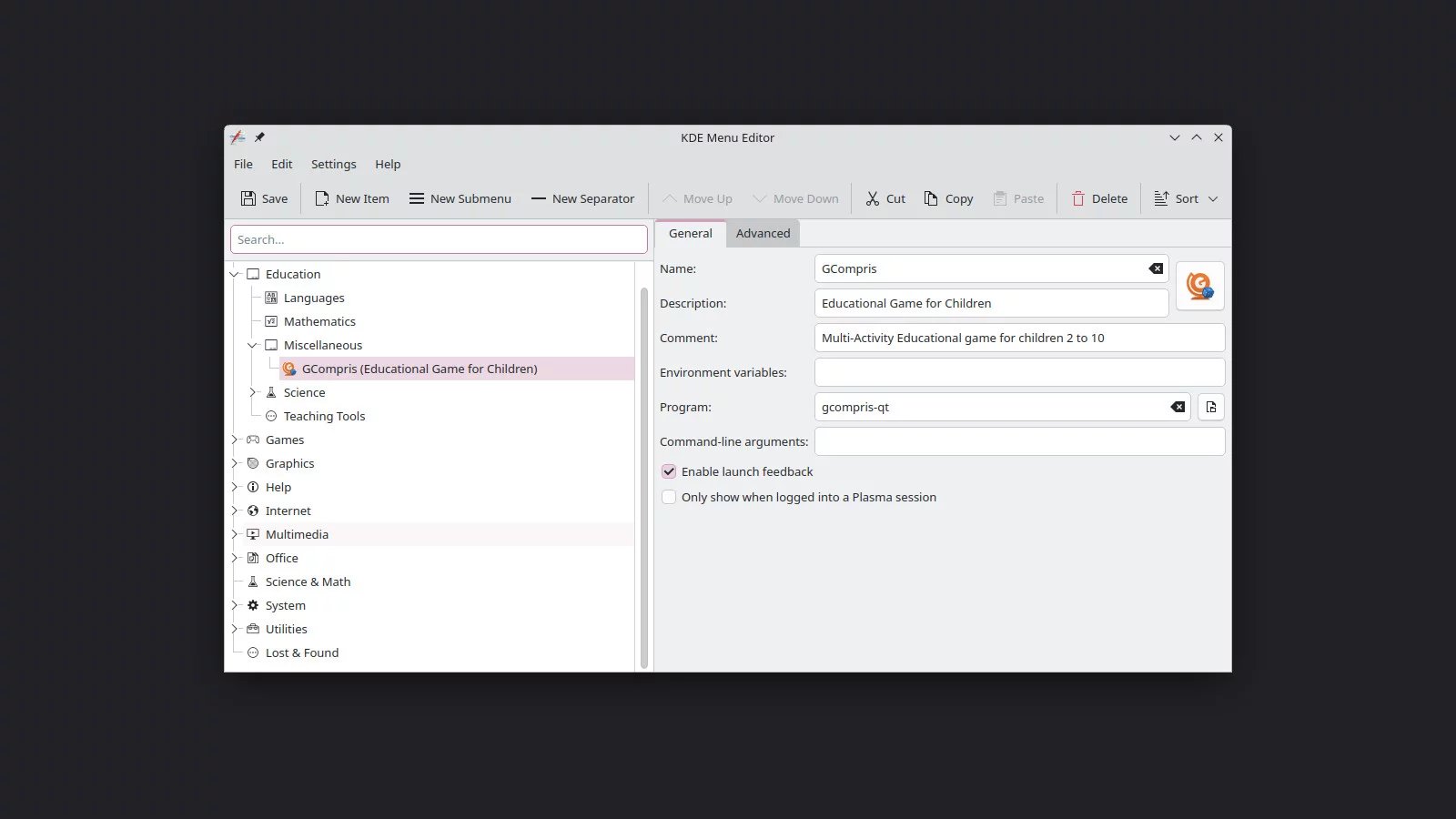Expand the Internet category
The width and height of the screenshot is (1456, 819).
pyautogui.click(x=235, y=511)
